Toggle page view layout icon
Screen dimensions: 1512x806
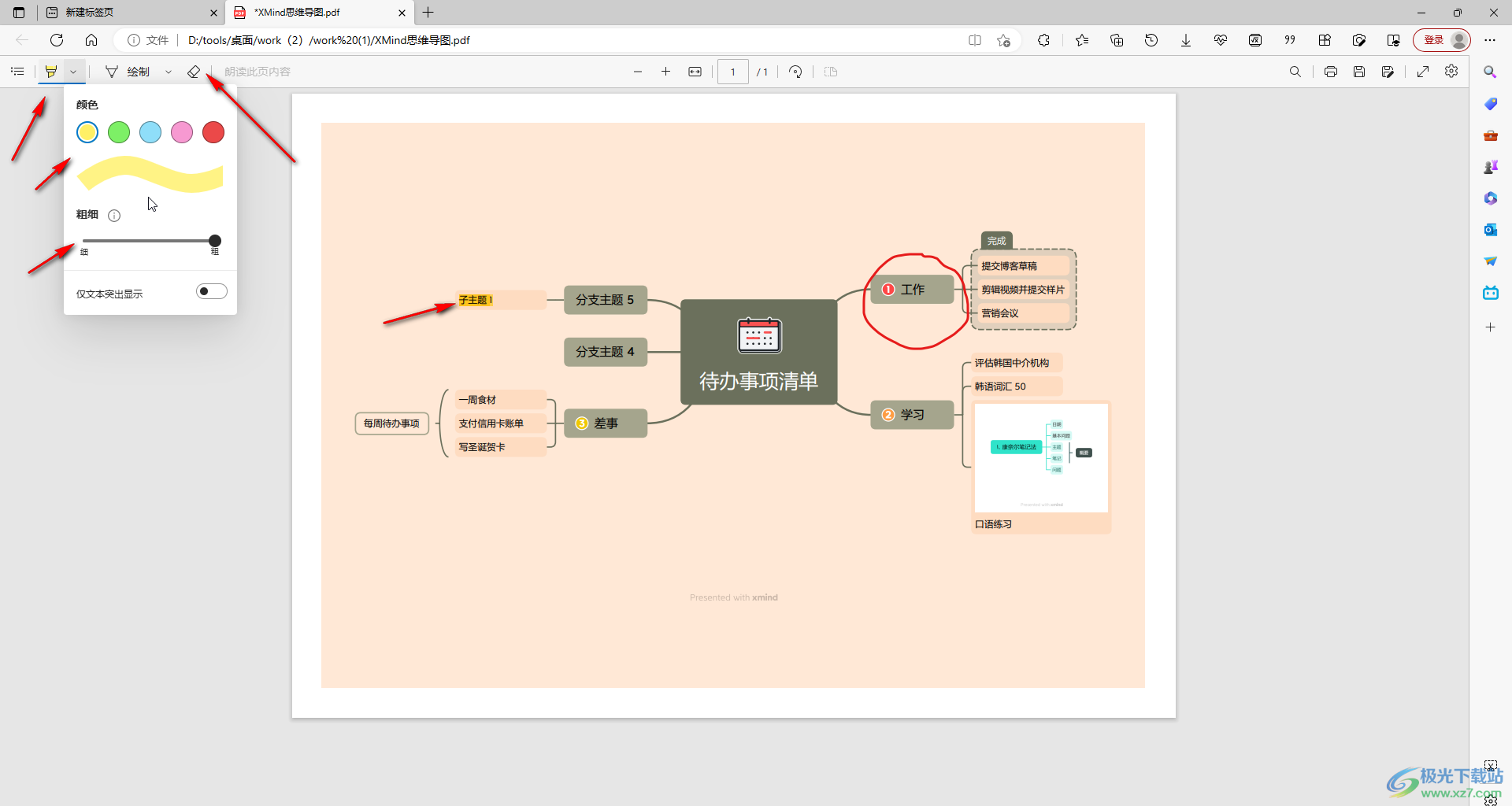pyautogui.click(x=831, y=72)
